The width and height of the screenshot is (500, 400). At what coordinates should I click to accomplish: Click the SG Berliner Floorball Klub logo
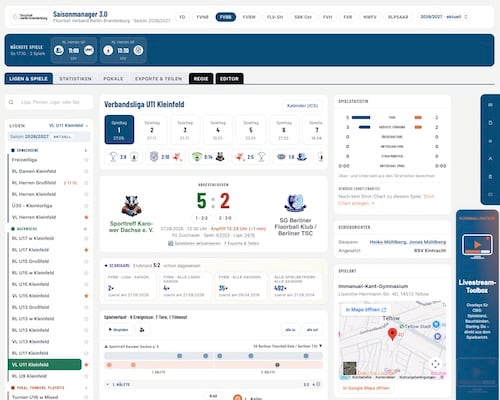295,203
